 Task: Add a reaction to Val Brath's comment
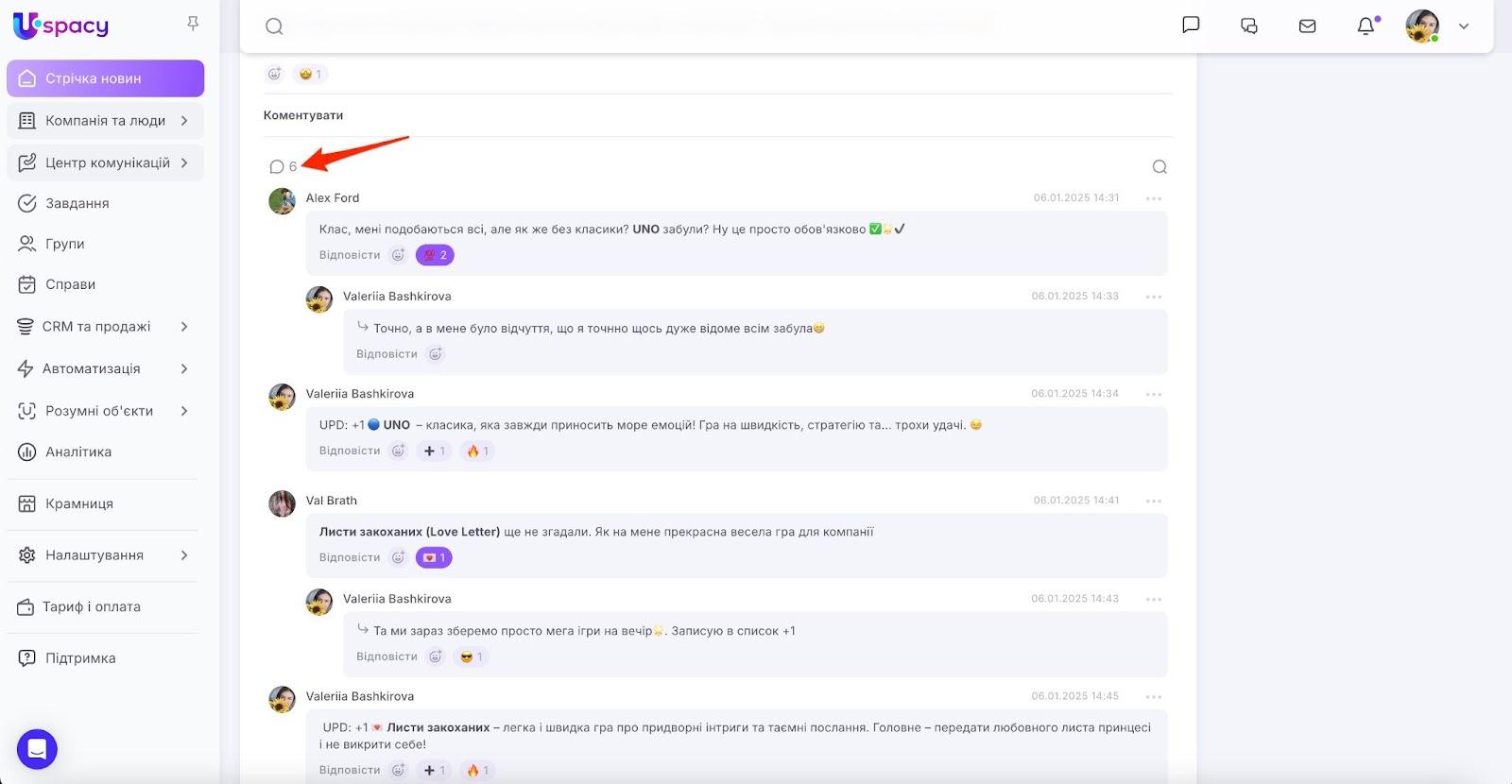(x=398, y=557)
